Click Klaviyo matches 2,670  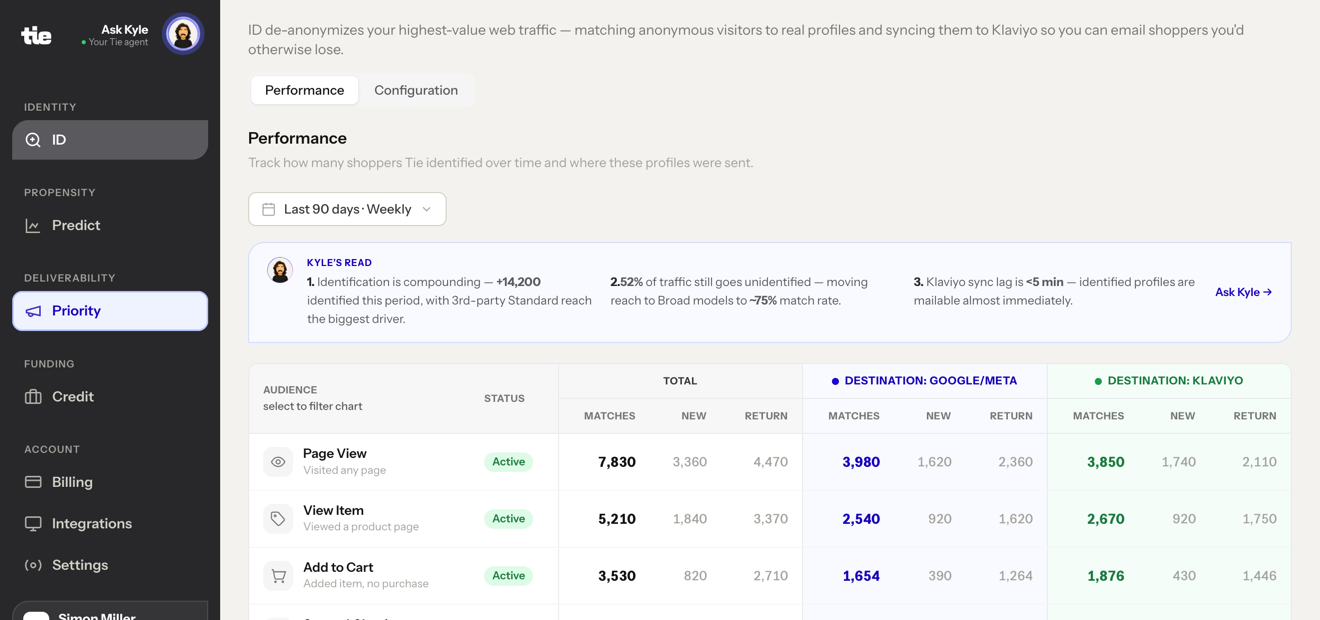(x=1106, y=519)
